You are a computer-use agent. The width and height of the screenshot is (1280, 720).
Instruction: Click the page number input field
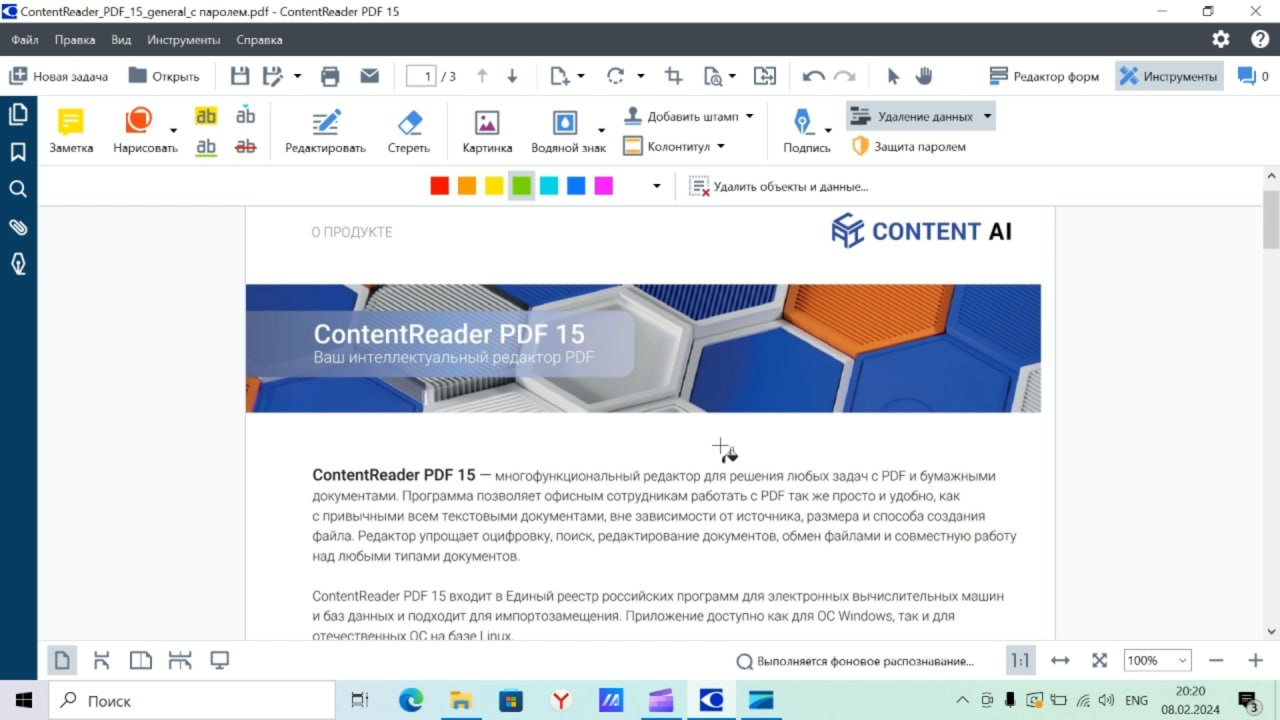(421, 75)
